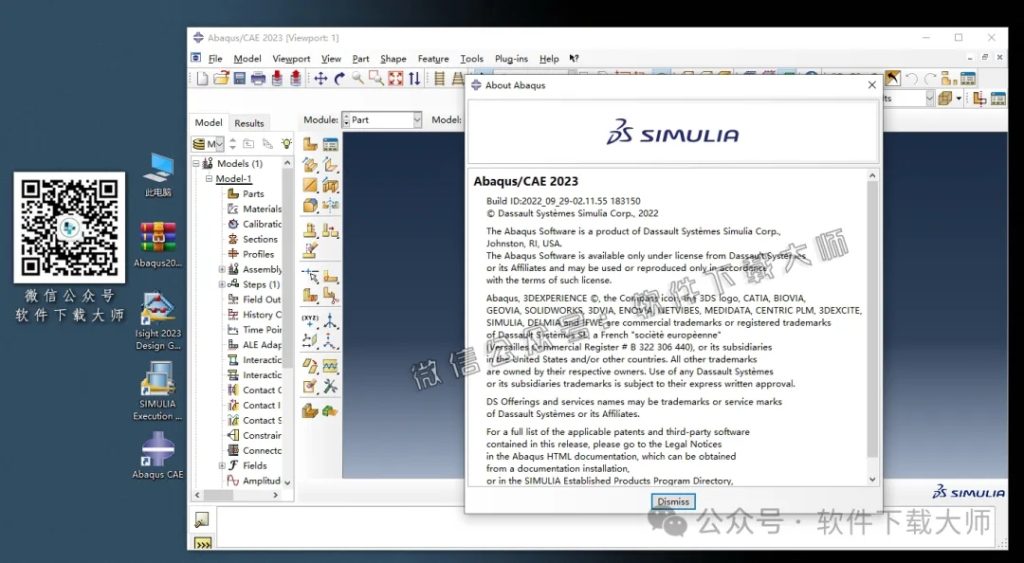Viewport: 1024px width, 563px height.
Task: Open the Isight 2023 Design Gateway shortcut
Action: (x=157, y=321)
